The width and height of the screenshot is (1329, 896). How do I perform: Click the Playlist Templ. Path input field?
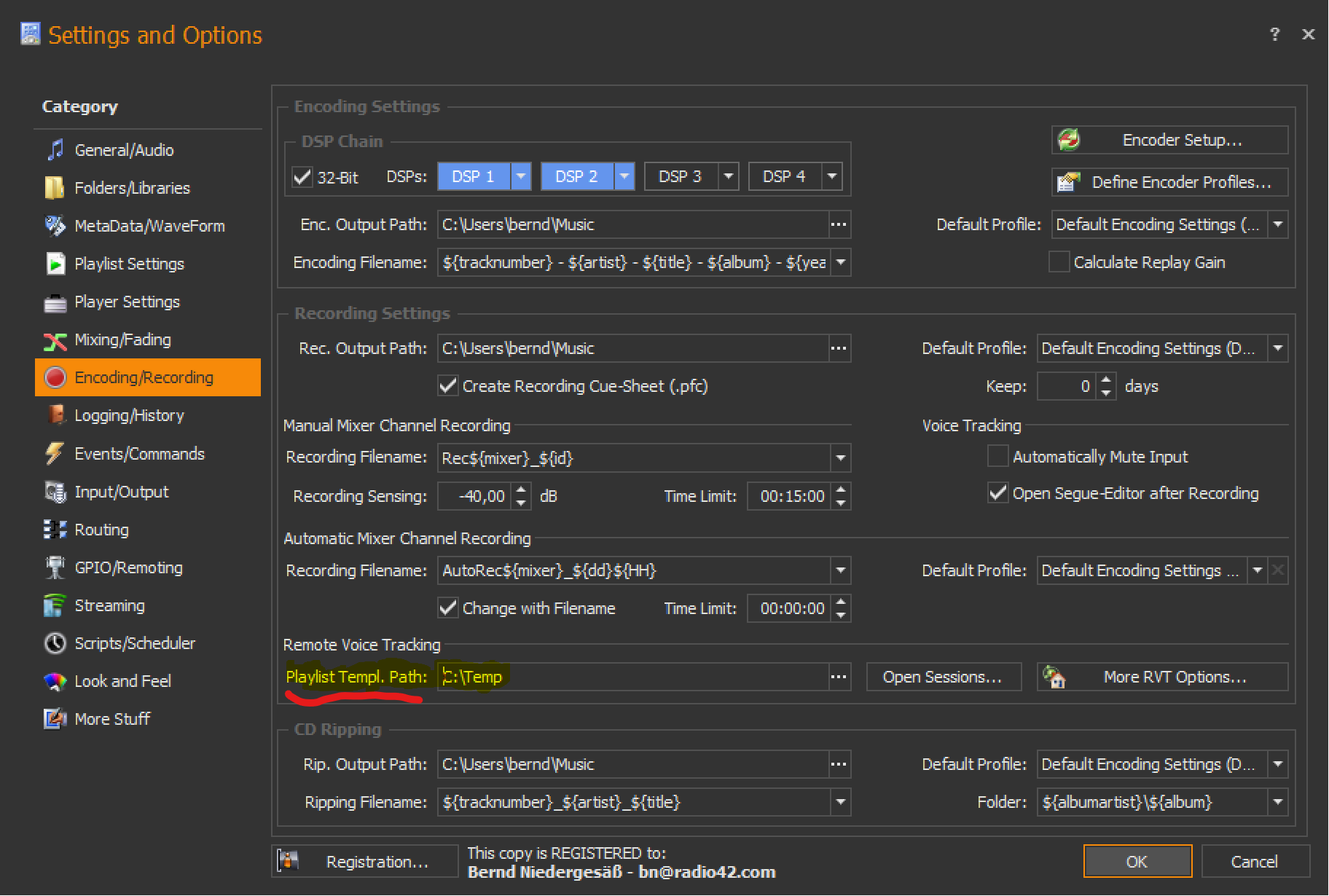coord(632,677)
